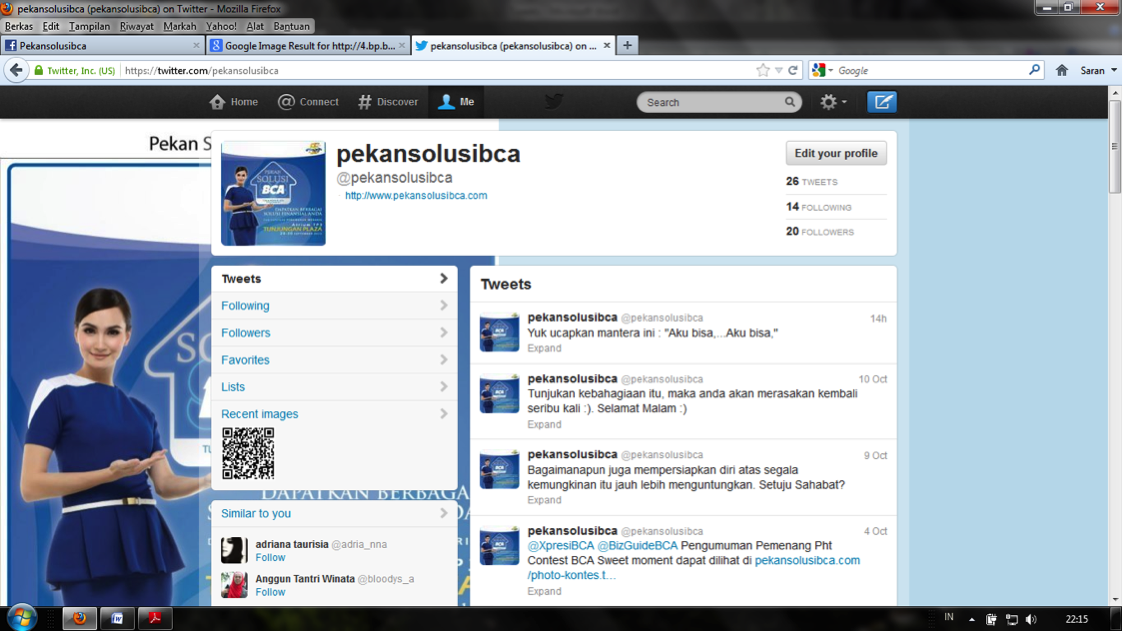The image size is (1123, 632).
Task: Expand the Following list
Action: (x=333, y=306)
